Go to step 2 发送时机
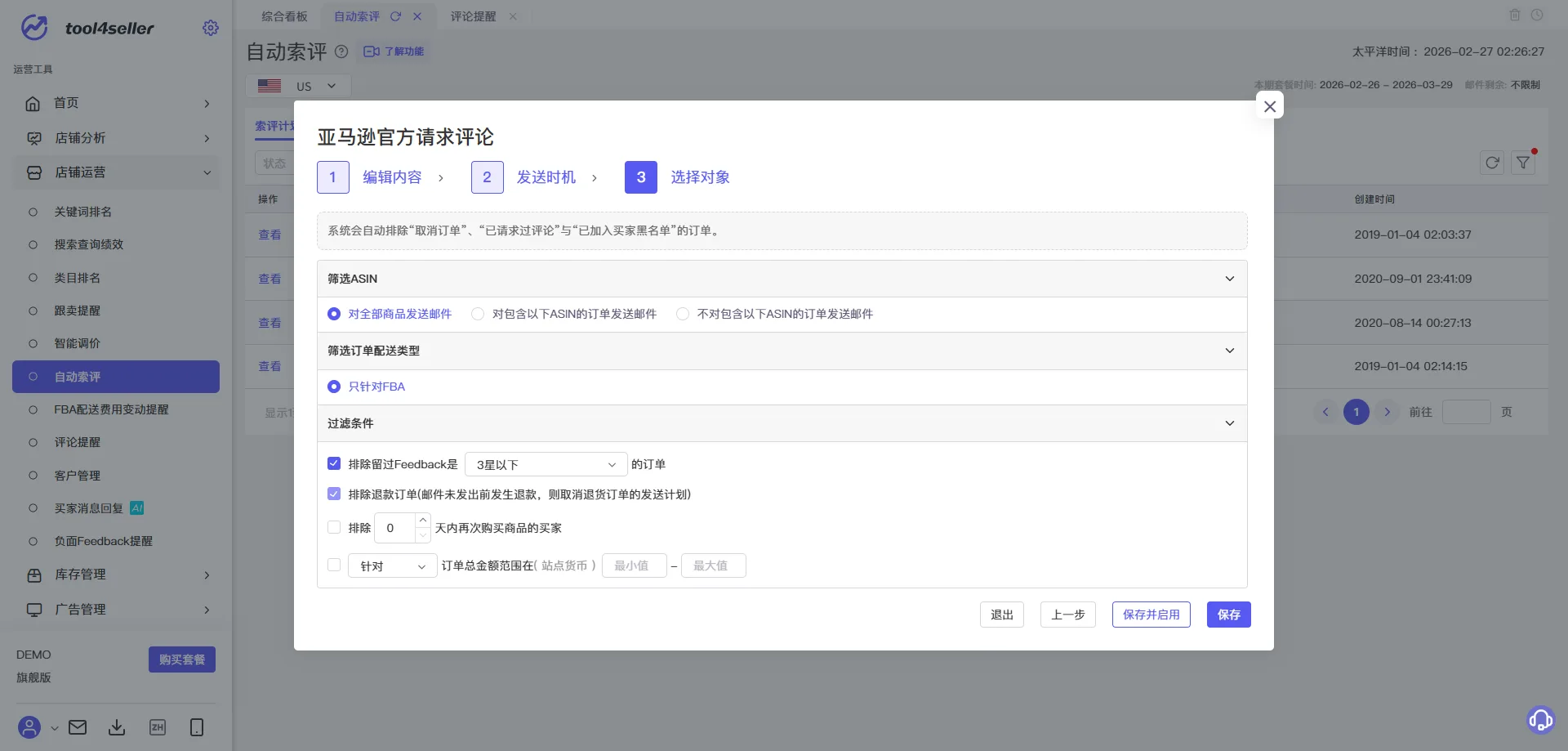Viewport: 1568px width, 751px height. point(523,177)
